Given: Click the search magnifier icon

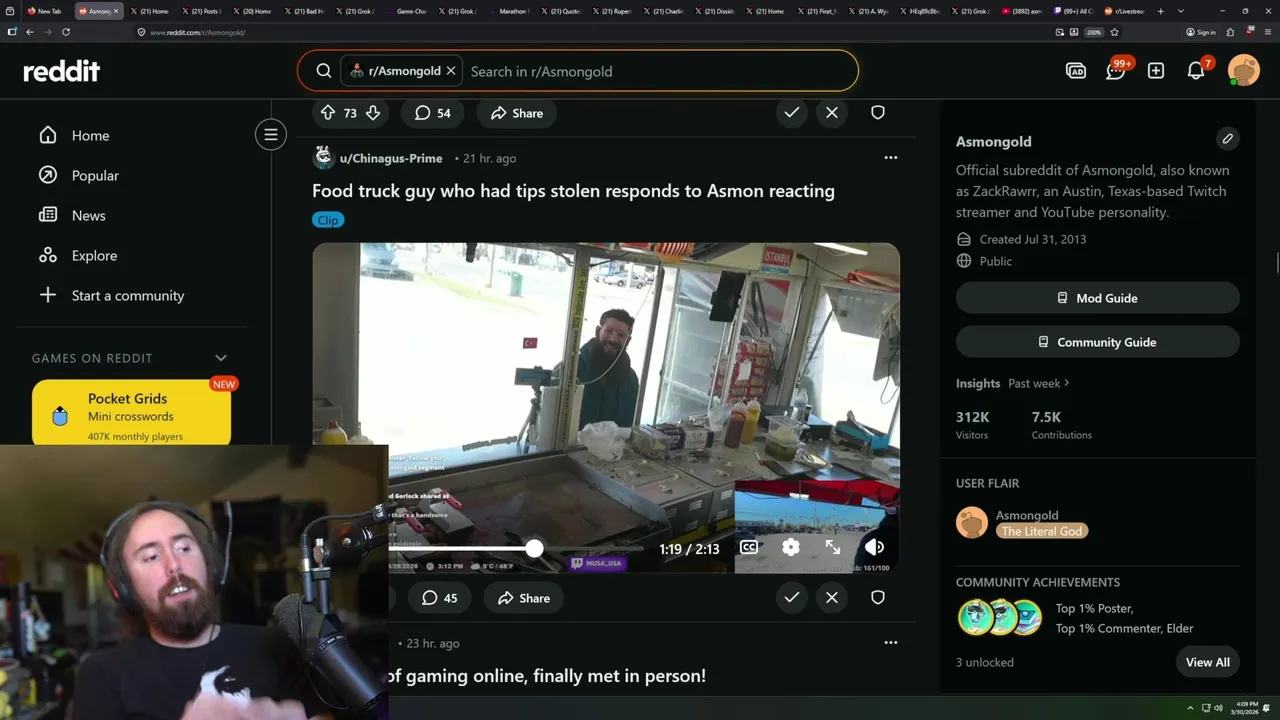Looking at the screenshot, I should click(324, 71).
